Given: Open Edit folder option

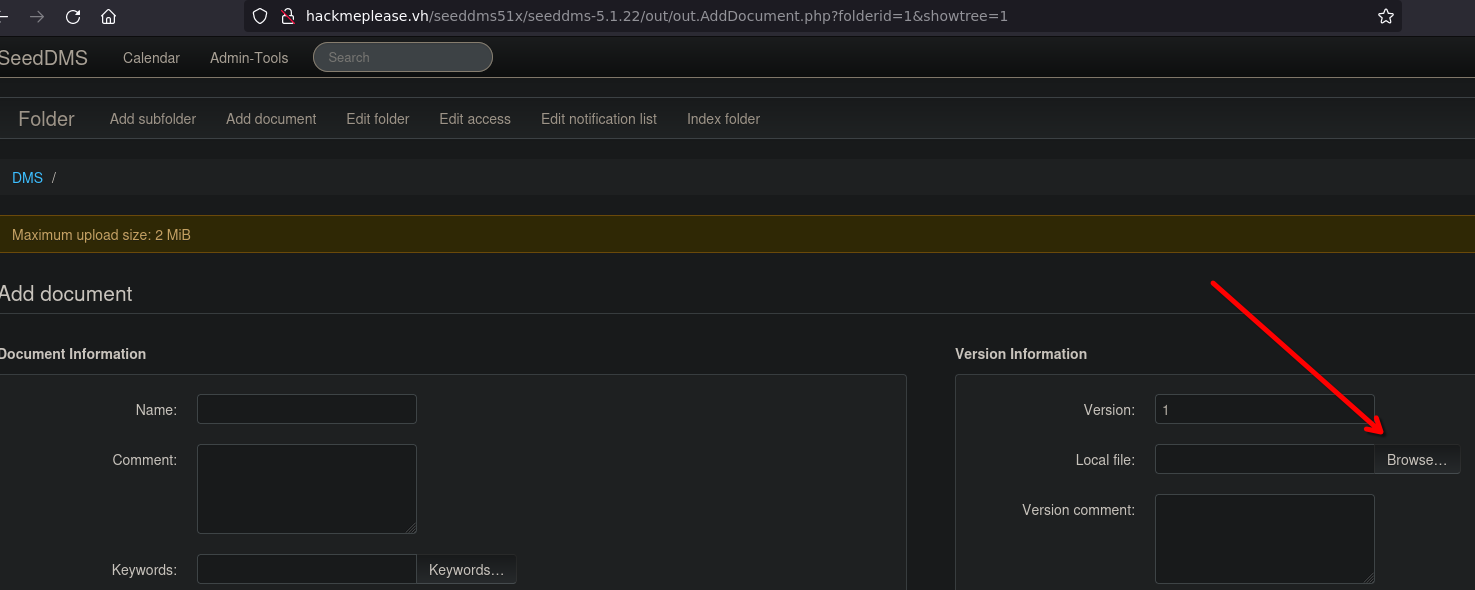Looking at the screenshot, I should coord(378,119).
